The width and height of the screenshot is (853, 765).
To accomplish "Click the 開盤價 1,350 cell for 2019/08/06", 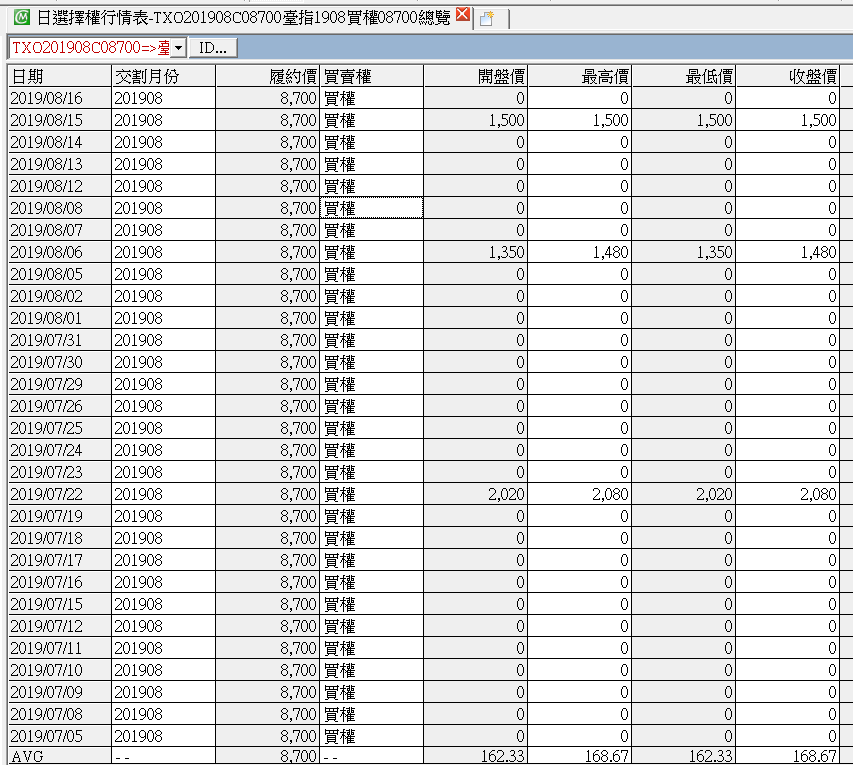I will click(475, 252).
